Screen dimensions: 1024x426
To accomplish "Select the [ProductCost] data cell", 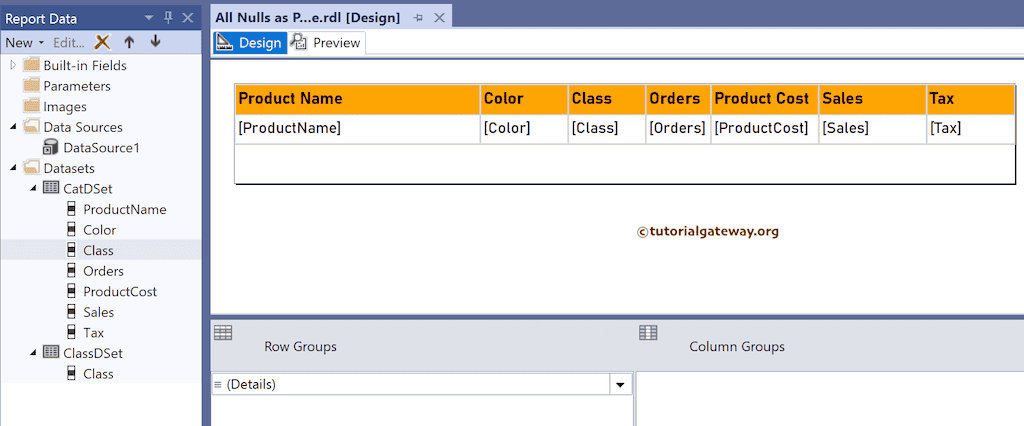I will [765, 129].
